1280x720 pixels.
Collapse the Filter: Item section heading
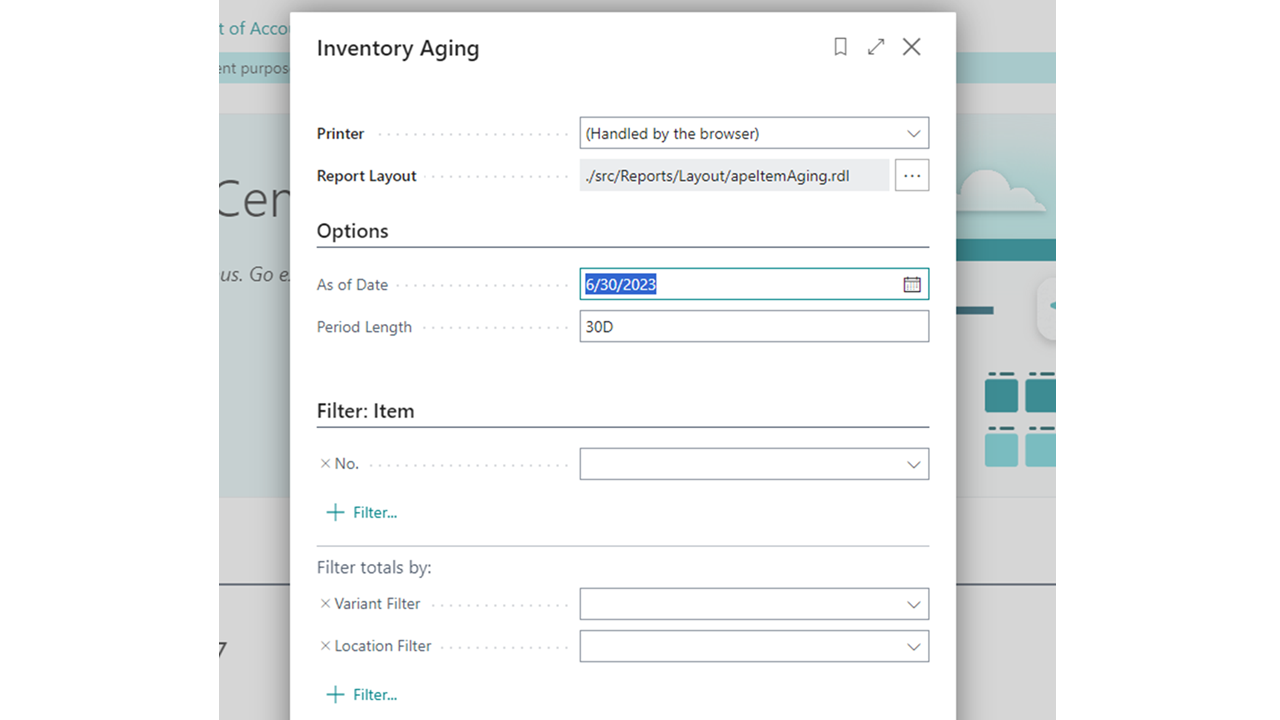click(x=365, y=411)
